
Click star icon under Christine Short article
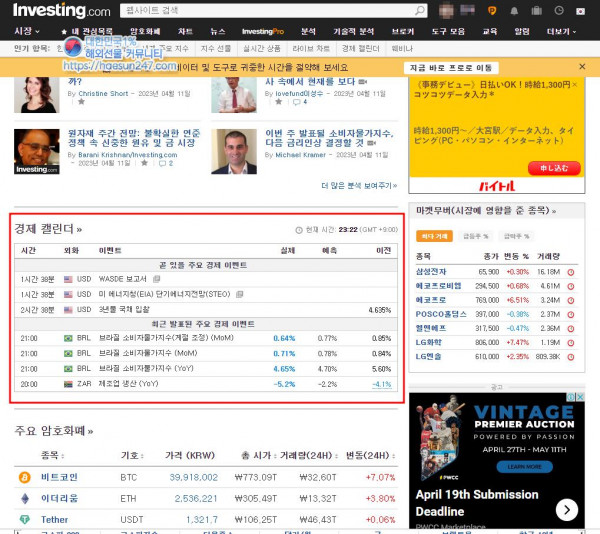click(x=81, y=102)
